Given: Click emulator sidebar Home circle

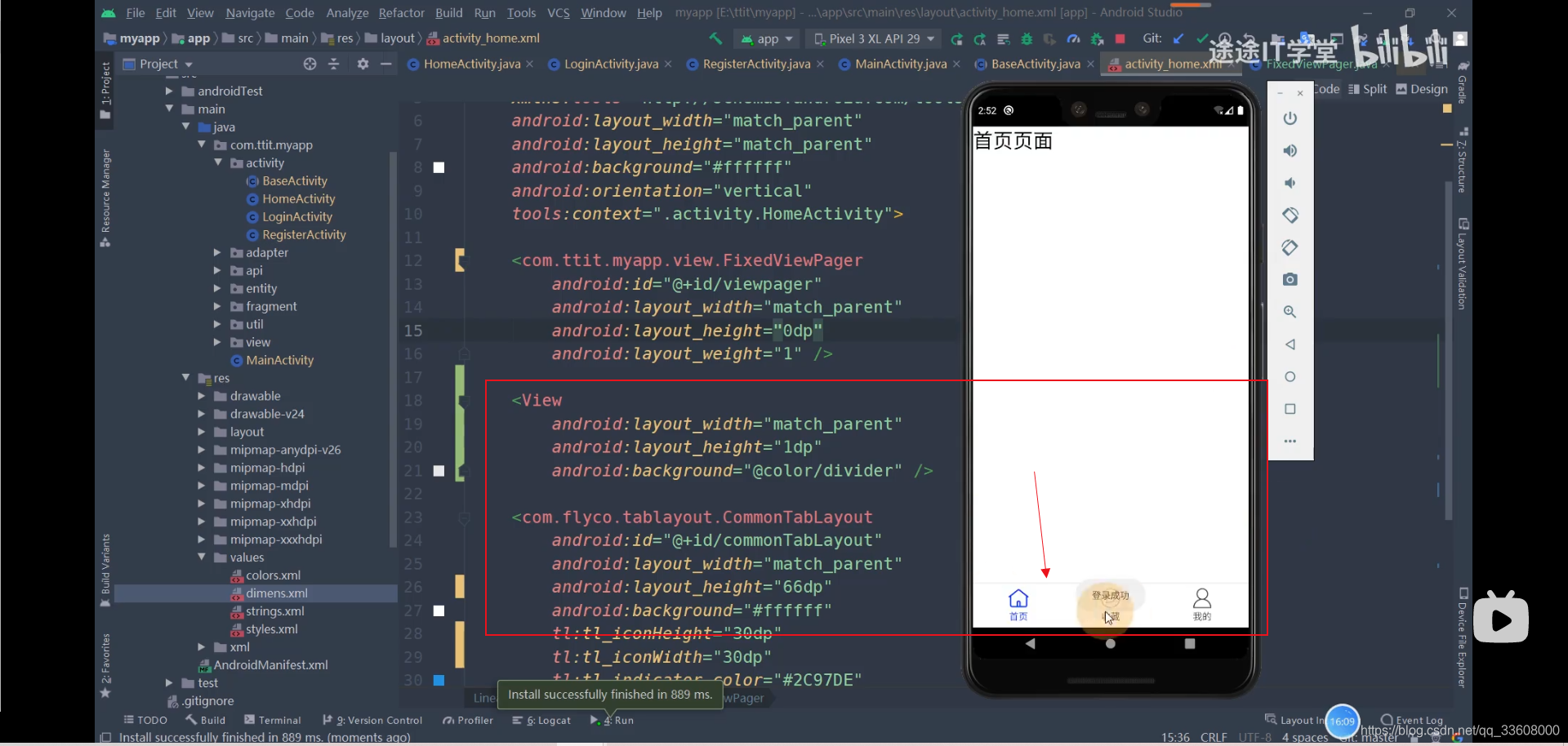Looking at the screenshot, I should [x=1290, y=376].
